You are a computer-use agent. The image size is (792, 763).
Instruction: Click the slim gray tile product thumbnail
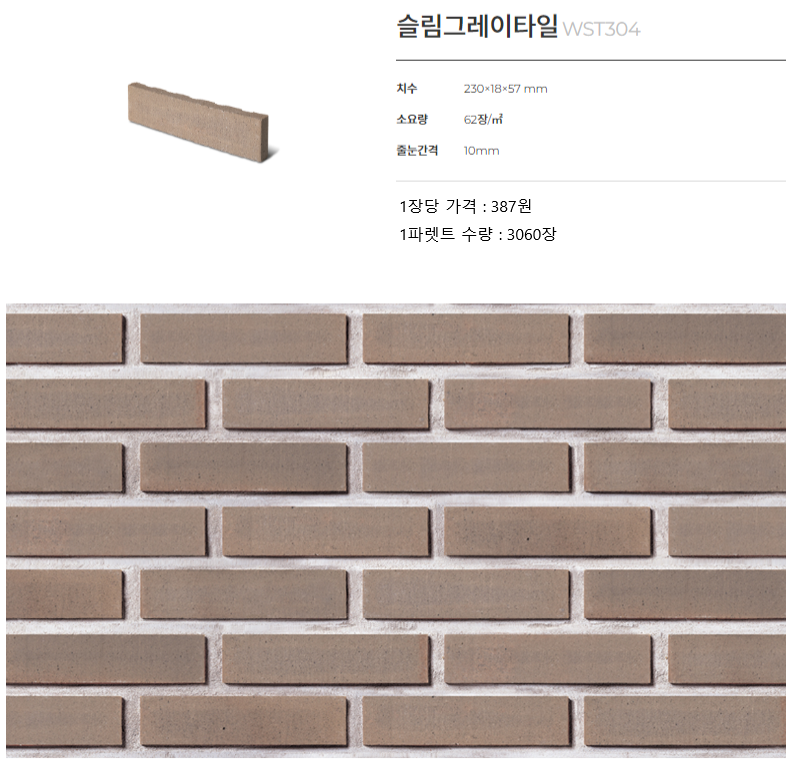click(x=198, y=122)
